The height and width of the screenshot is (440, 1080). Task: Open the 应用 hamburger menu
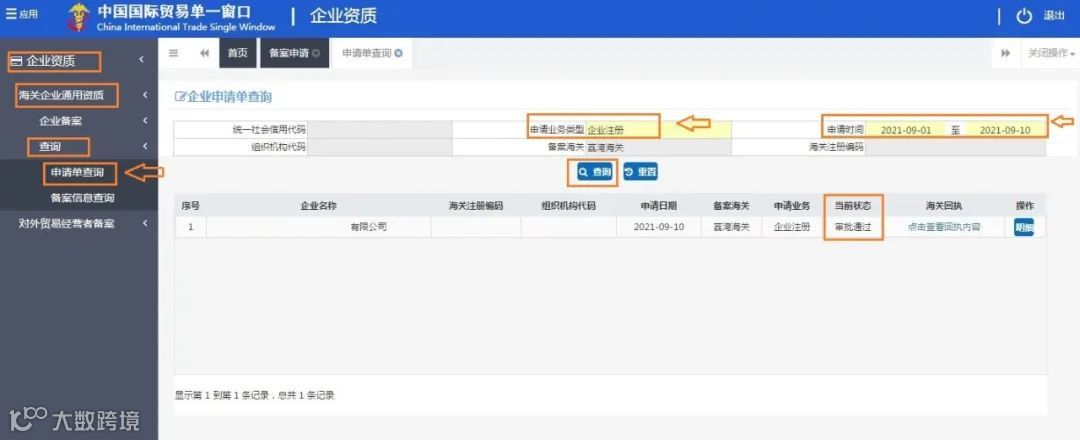[21, 15]
